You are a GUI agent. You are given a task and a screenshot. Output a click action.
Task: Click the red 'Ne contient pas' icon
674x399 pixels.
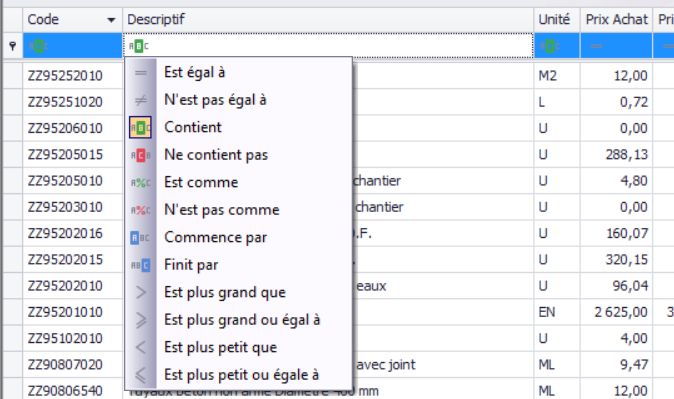141,155
